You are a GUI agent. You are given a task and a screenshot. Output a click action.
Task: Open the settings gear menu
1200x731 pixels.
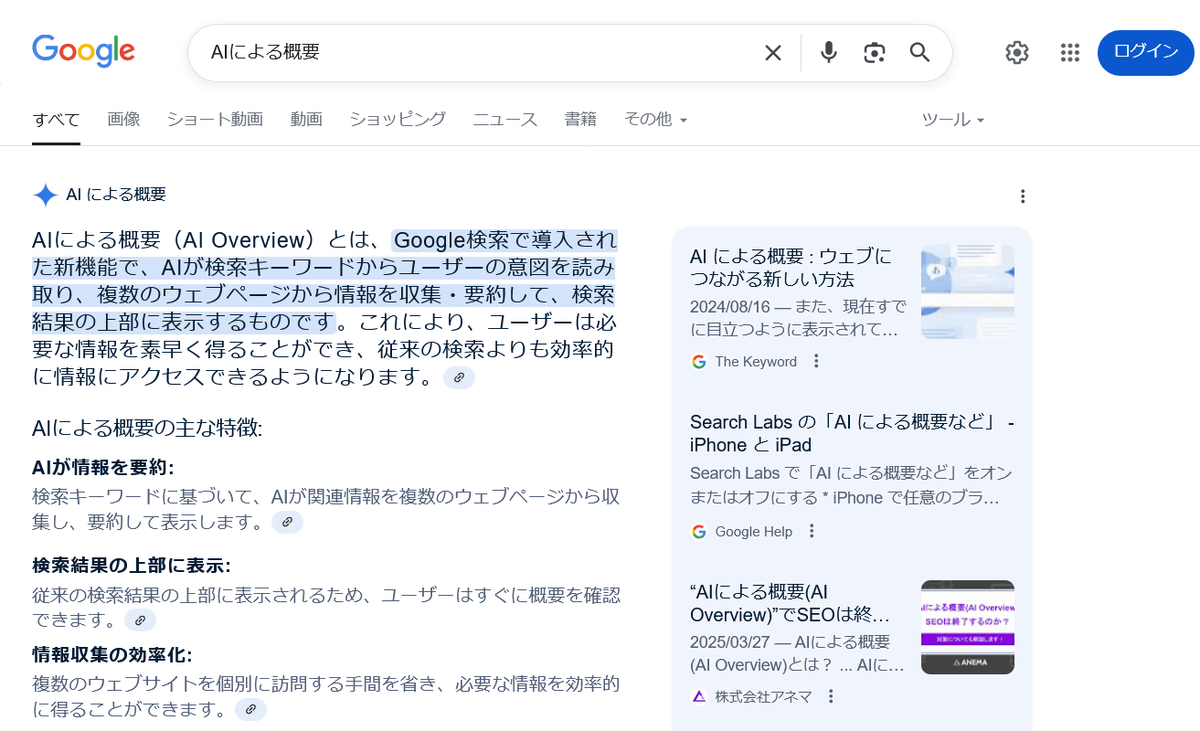tap(1017, 53)
